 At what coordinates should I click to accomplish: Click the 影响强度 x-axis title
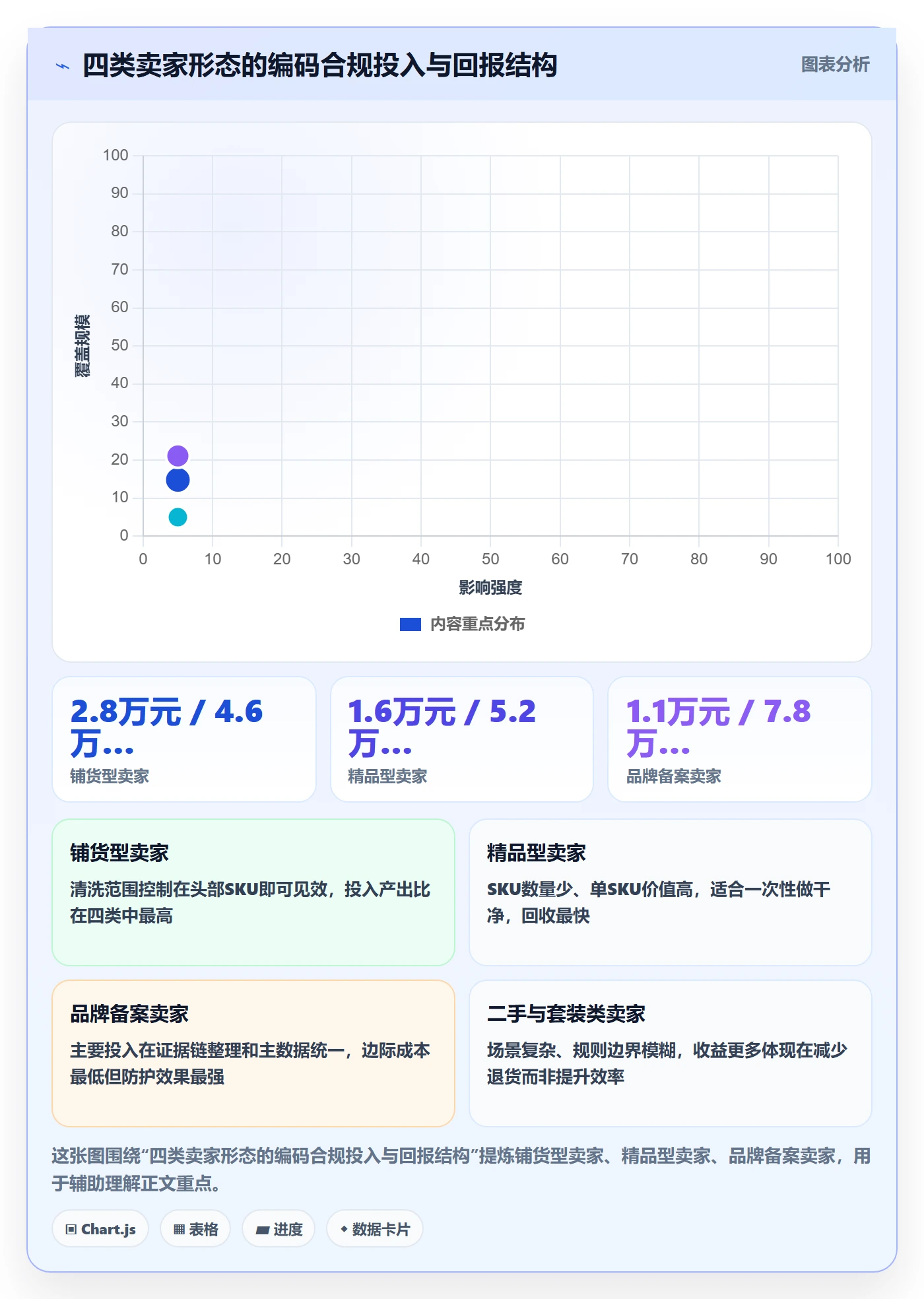[490, 587]
